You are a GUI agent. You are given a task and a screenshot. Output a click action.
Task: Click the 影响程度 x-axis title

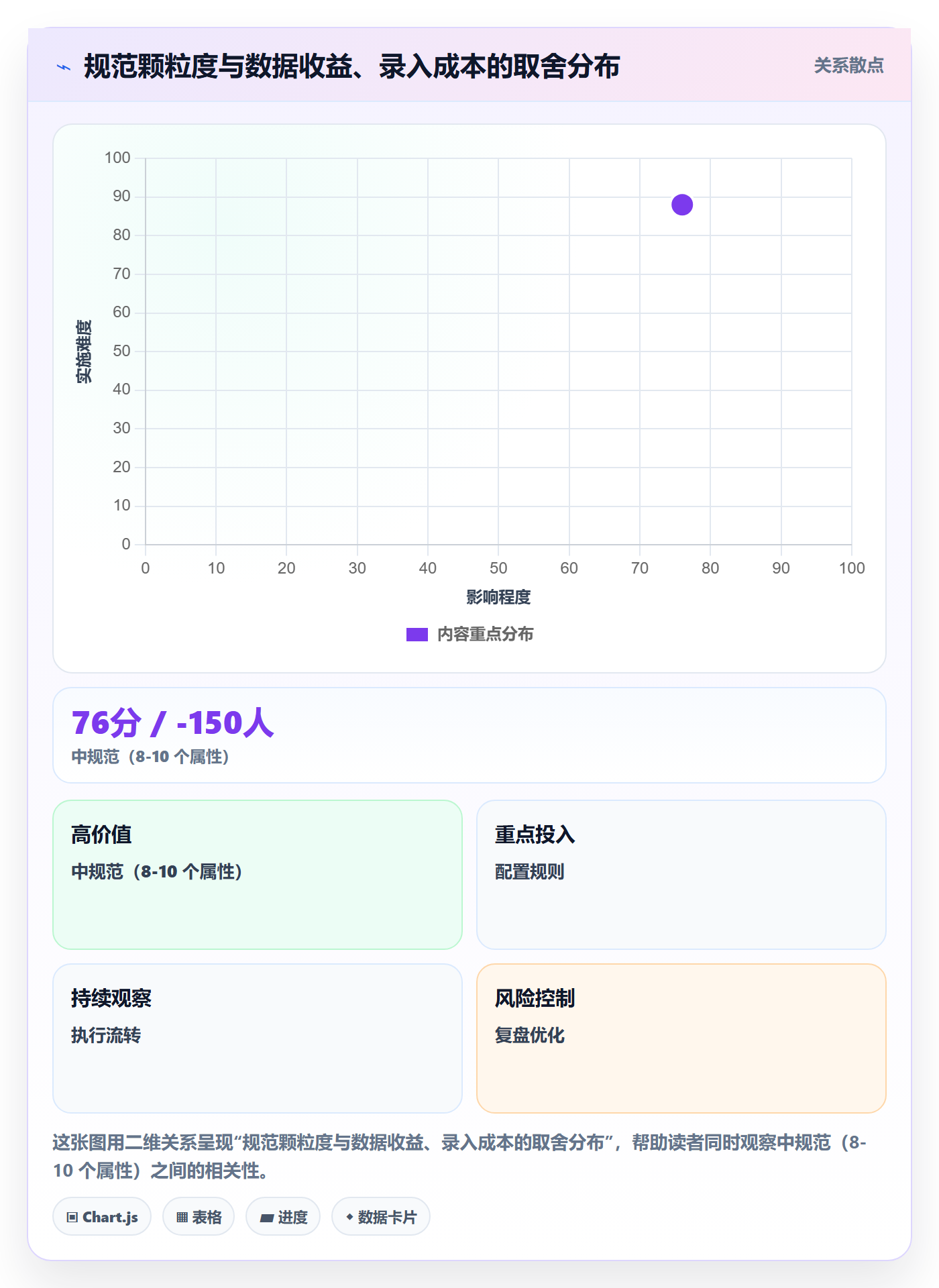click(498, 597)
